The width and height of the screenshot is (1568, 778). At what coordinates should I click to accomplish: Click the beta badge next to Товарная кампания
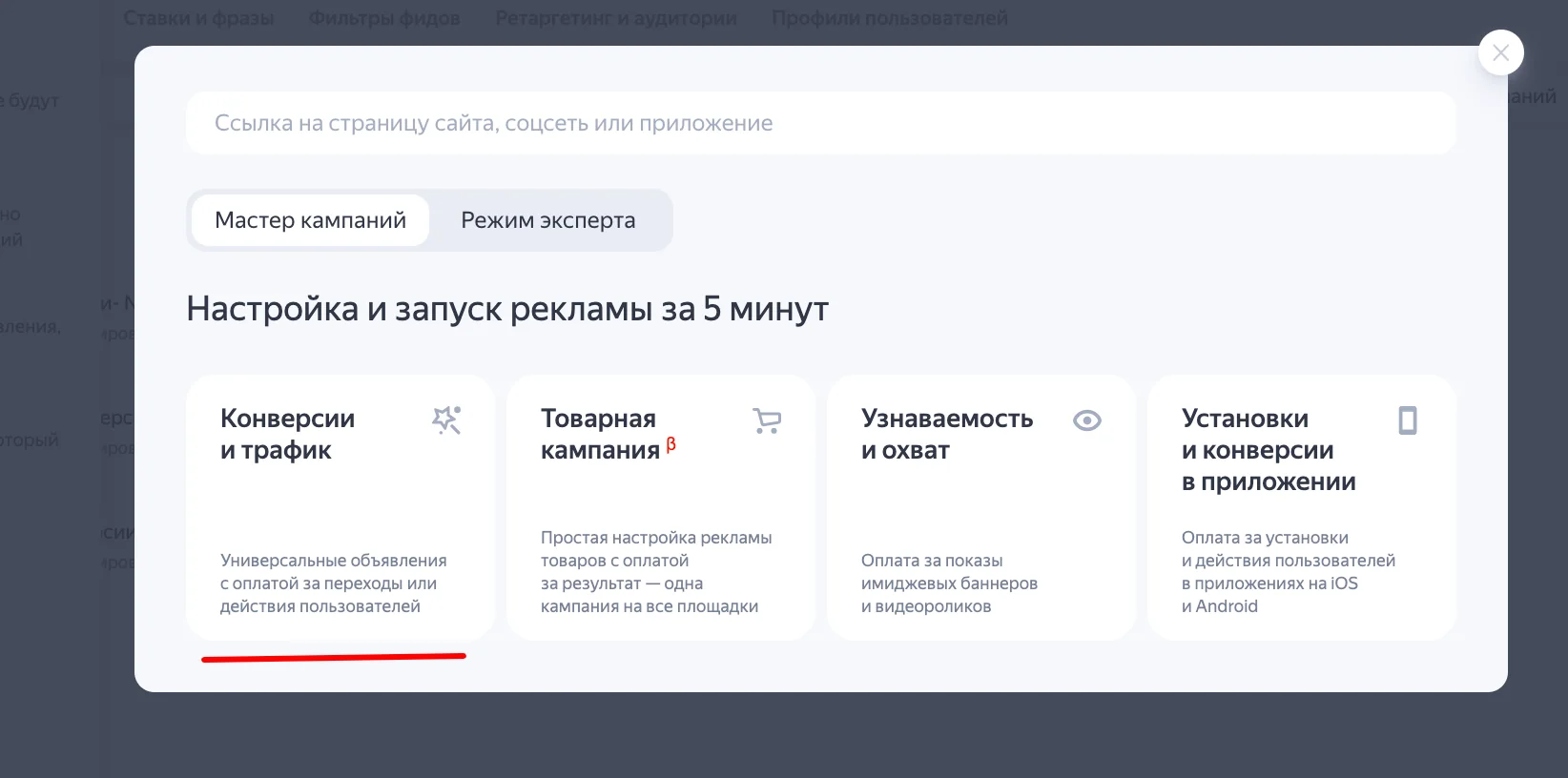(x=671, y=444)
